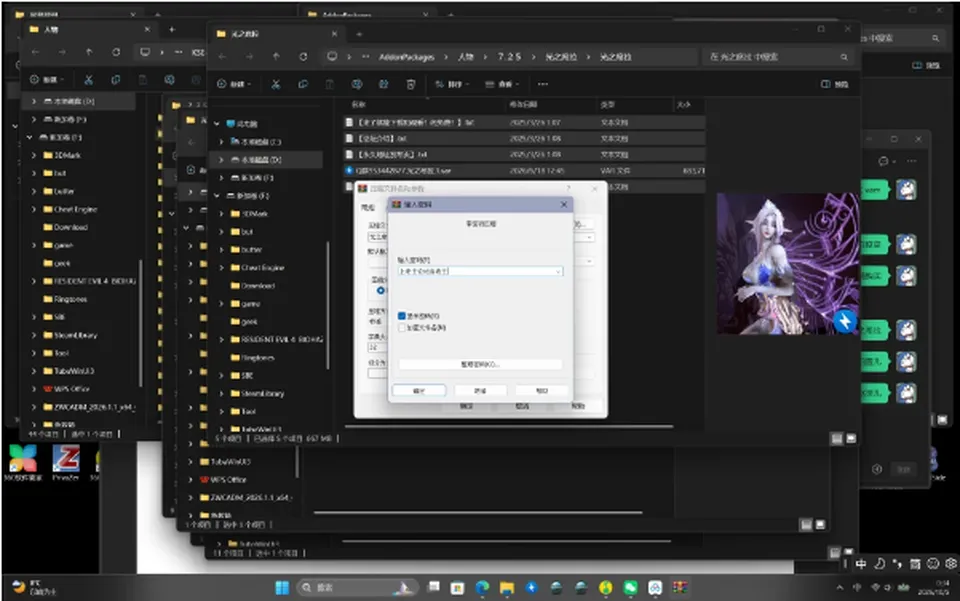The width and height of the screenshot is (960, 601).
Task: Open the View dropdown in the front Explorer
Action: (x=502, y=84)
